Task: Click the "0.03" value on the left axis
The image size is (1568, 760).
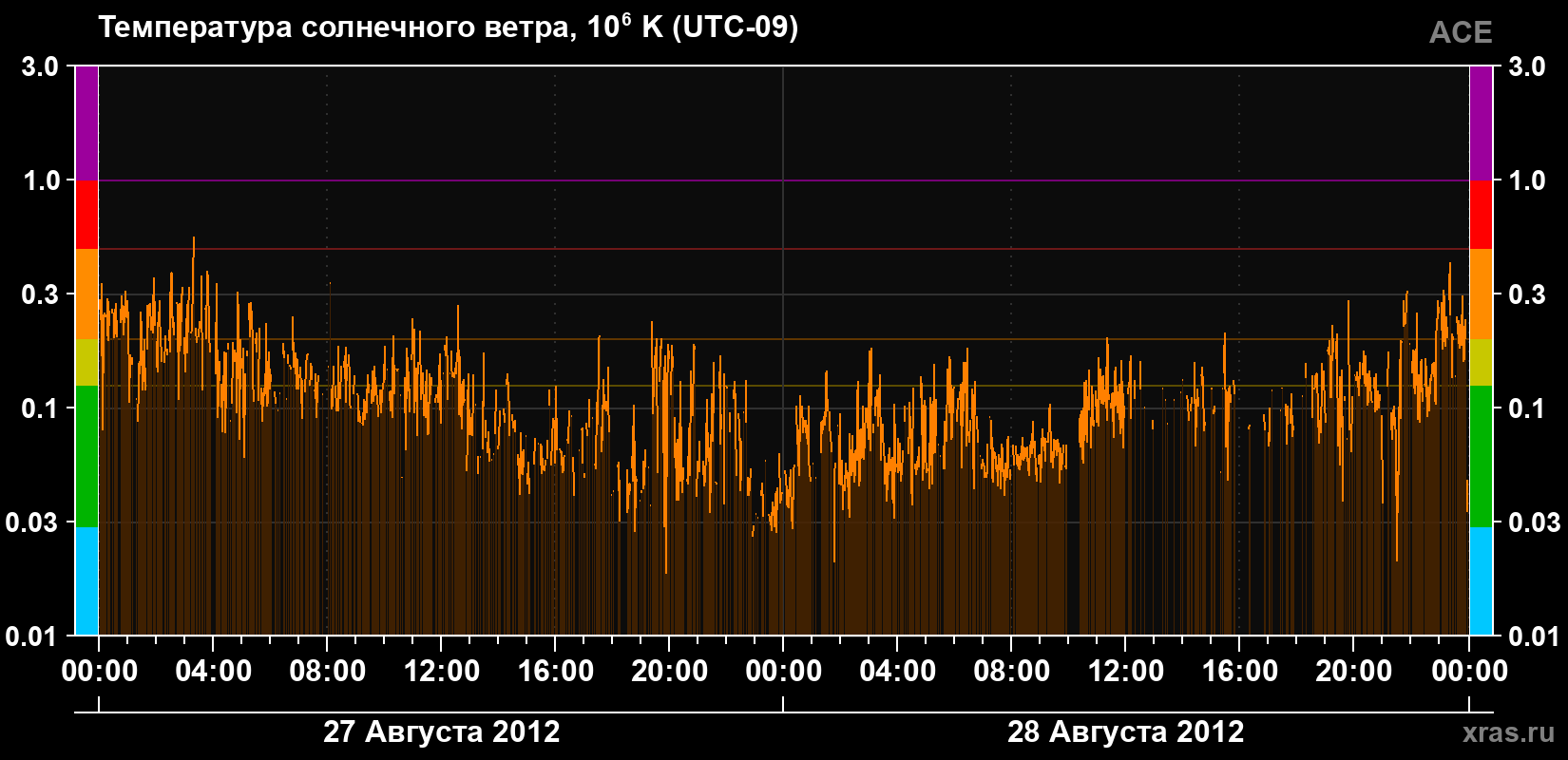Action: tap(33, 522)
